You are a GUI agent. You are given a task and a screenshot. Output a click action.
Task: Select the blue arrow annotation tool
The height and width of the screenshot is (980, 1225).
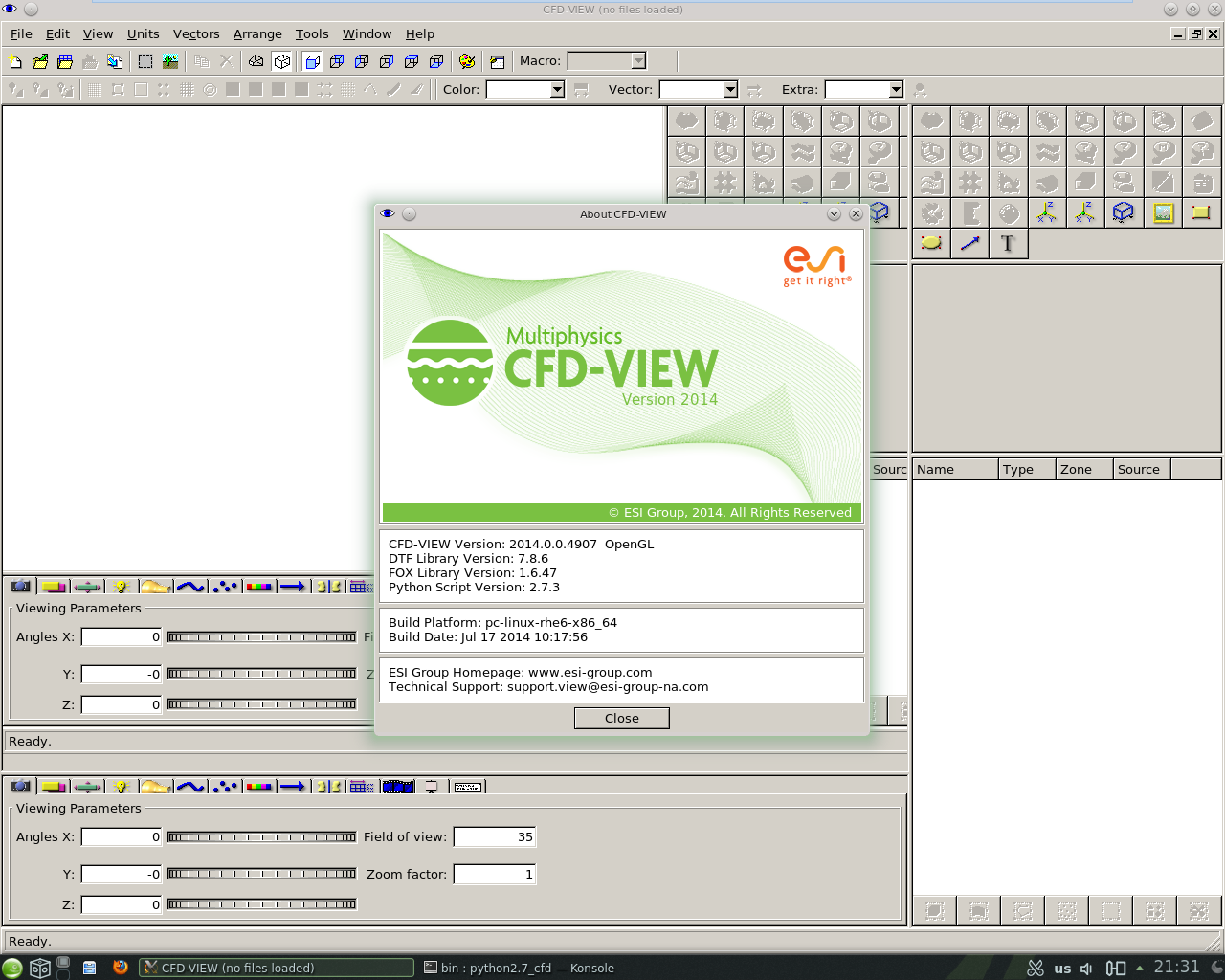click(x=969, y=243)
